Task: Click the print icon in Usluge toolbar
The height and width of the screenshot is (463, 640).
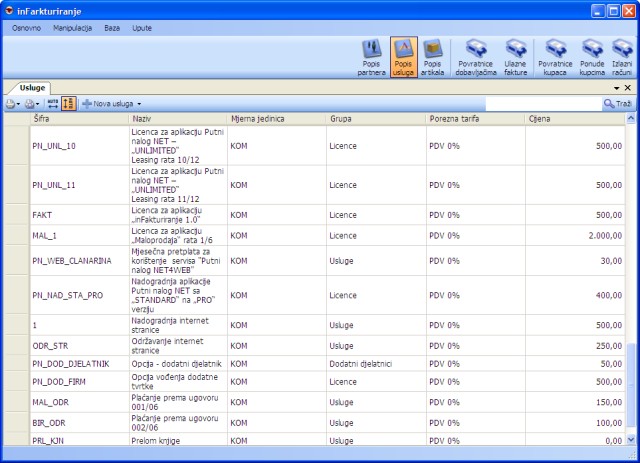Action: (10, 104)
